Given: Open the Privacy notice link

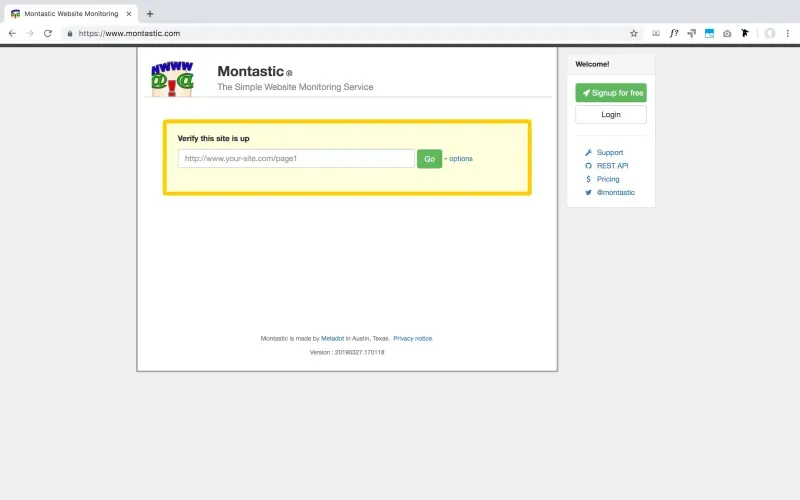Looking at the screenshot, I should point(413,338).
